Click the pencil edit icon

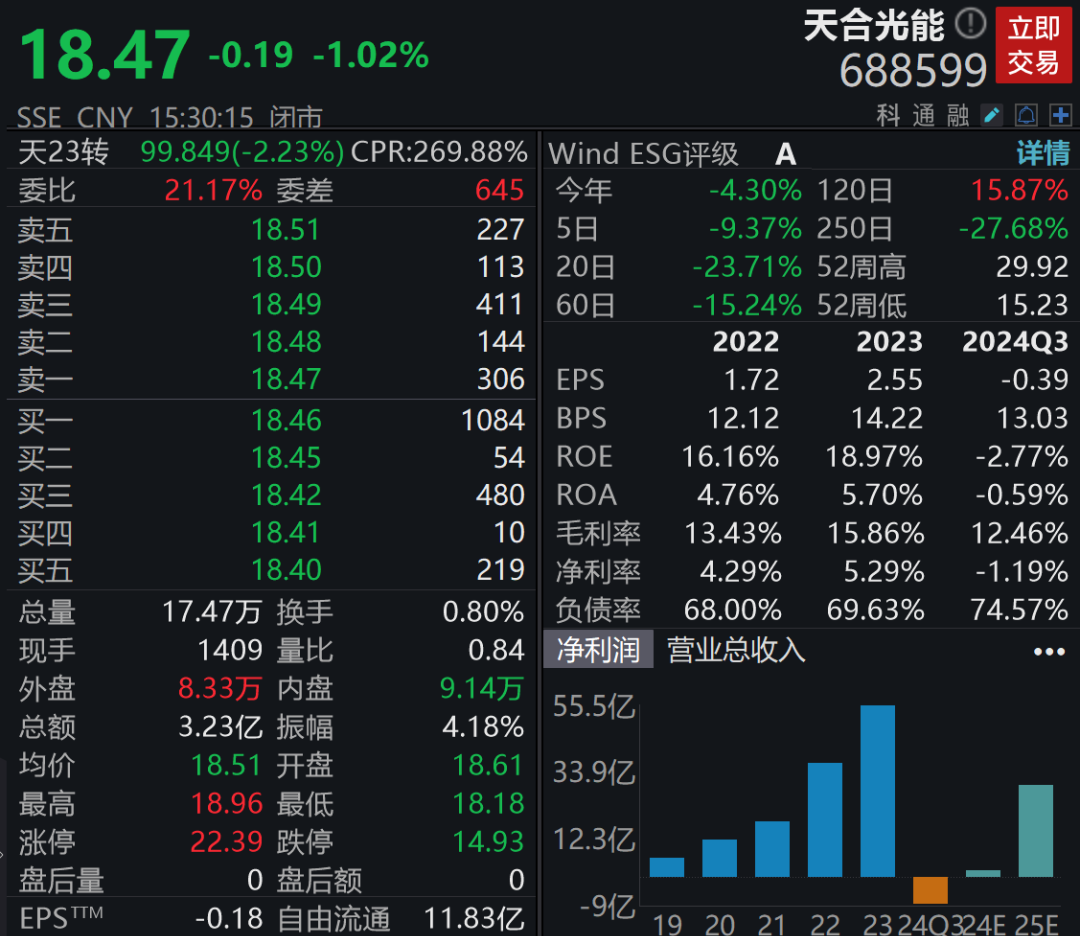[992, 115]
